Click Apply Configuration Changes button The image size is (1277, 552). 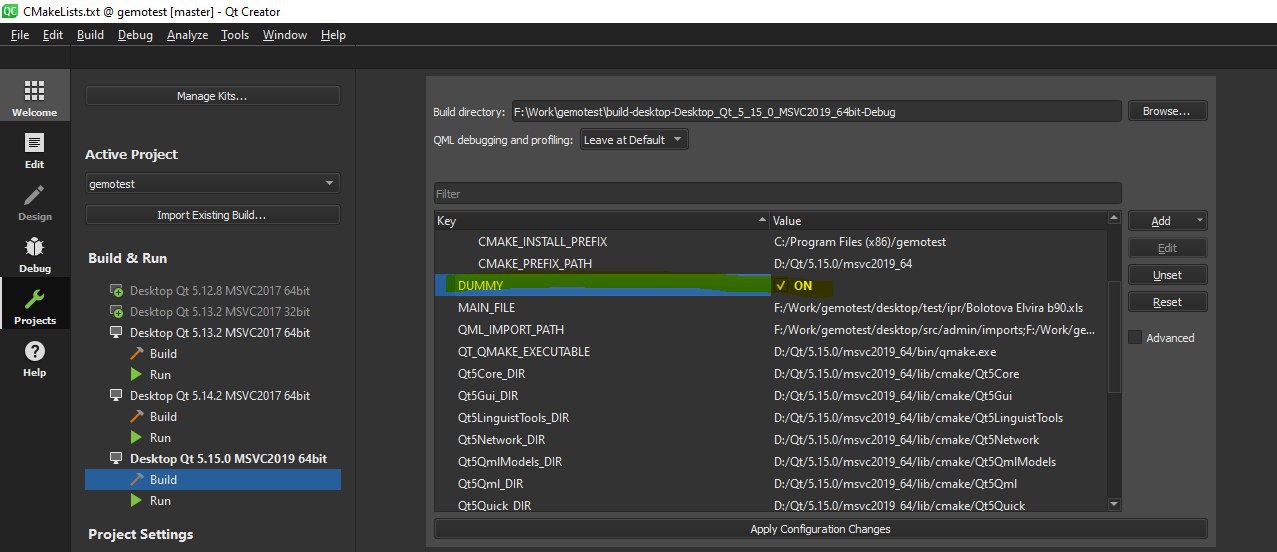tap(820, 529)
